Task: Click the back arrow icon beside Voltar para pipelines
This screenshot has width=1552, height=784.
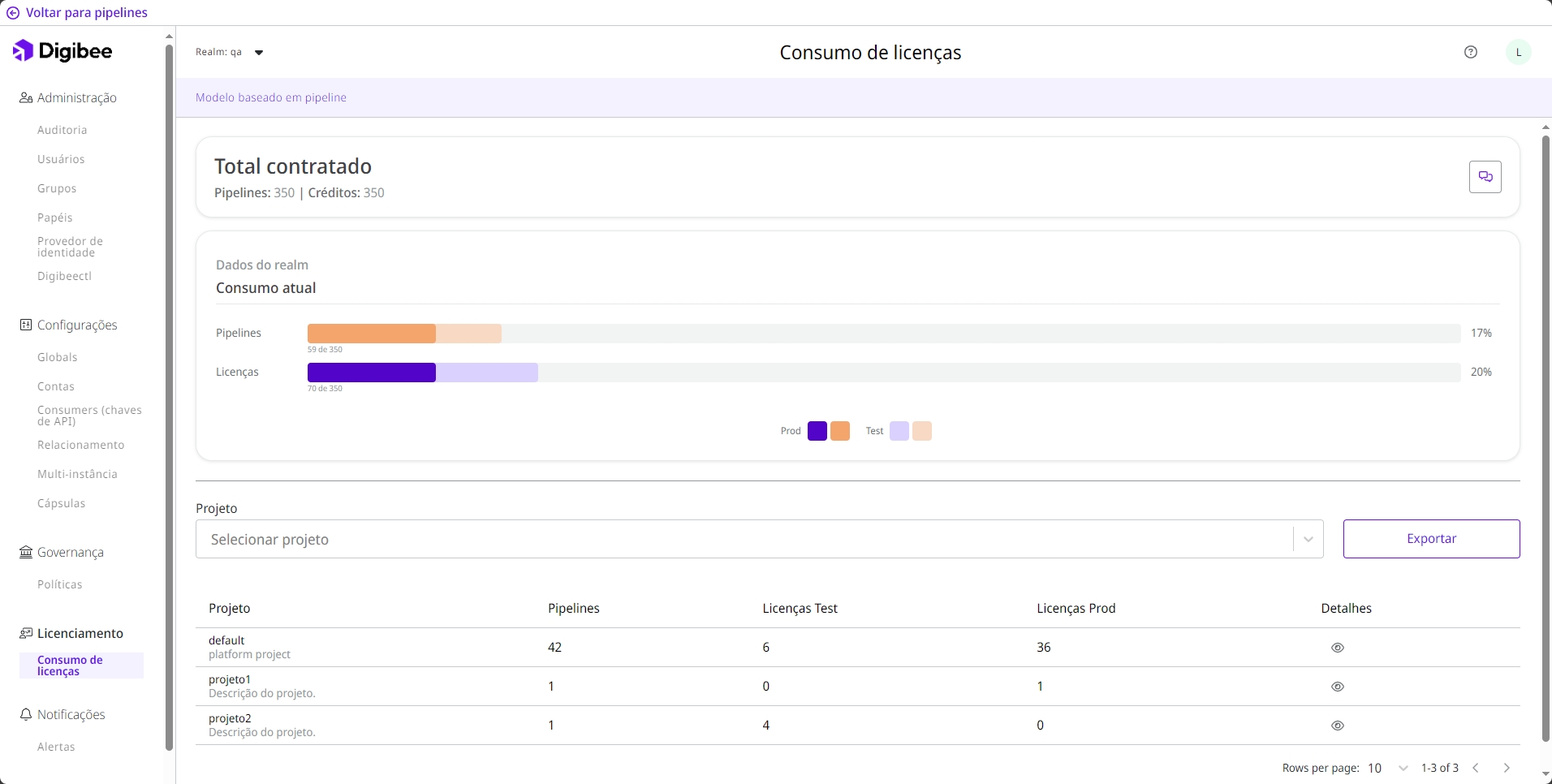Action: (13, 13)
